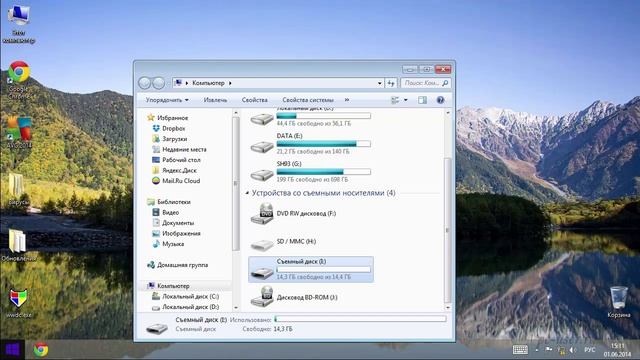Click the РУС language indicator
This screenshot has height=360, width=640.
tap(589, 350)
